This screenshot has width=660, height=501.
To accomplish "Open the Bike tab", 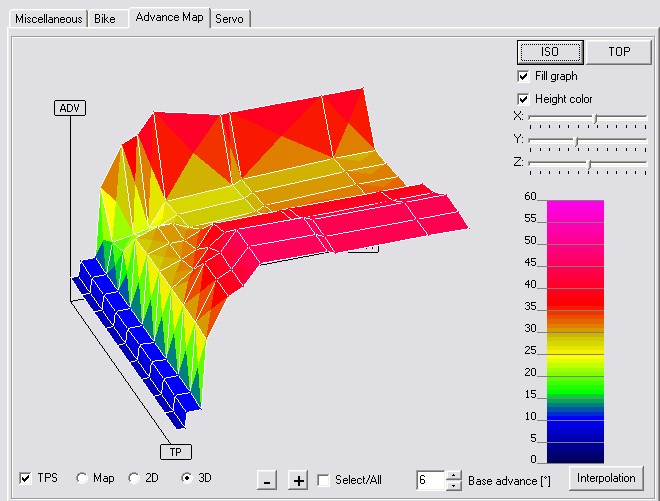I will coord(105,18).
